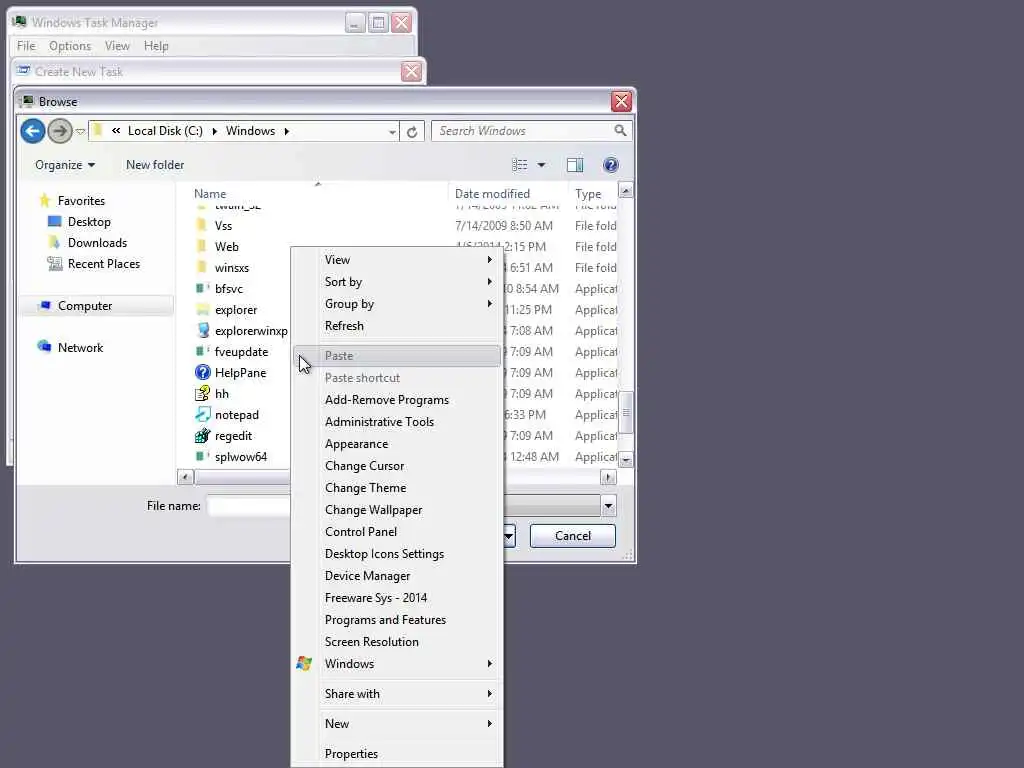Viewport: 1024px width, 768px height.
Task: Click the New folder button
Action: 155,165
